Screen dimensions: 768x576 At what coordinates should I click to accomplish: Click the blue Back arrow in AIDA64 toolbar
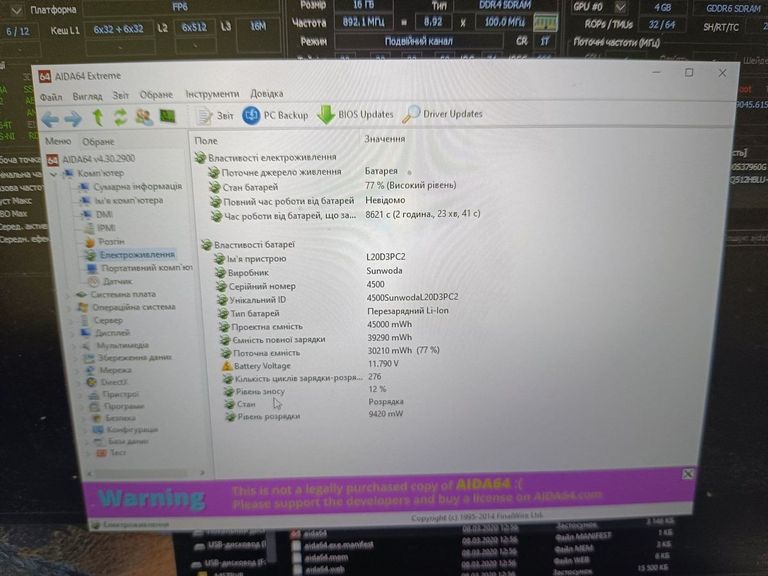[x=50, y=119]
